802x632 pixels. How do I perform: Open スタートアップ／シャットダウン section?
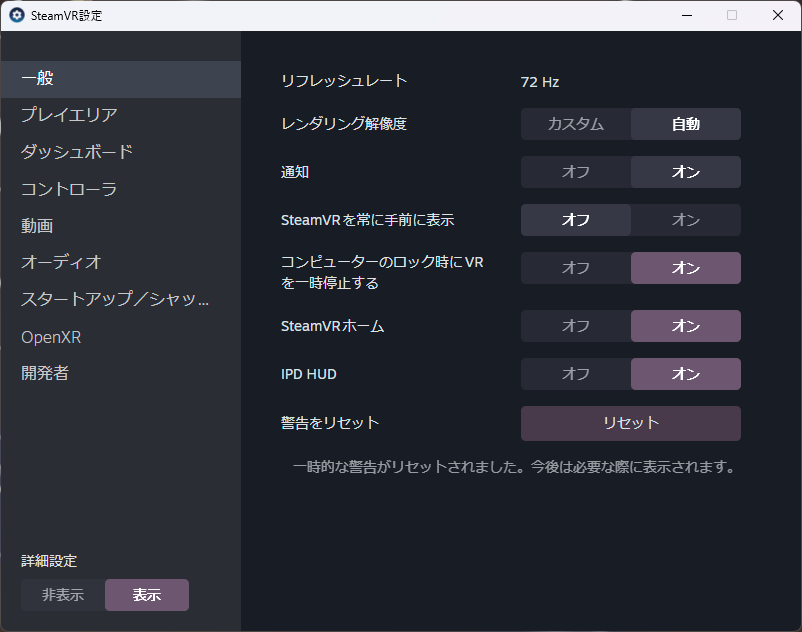pyautogui.click(x=121, y=299)
